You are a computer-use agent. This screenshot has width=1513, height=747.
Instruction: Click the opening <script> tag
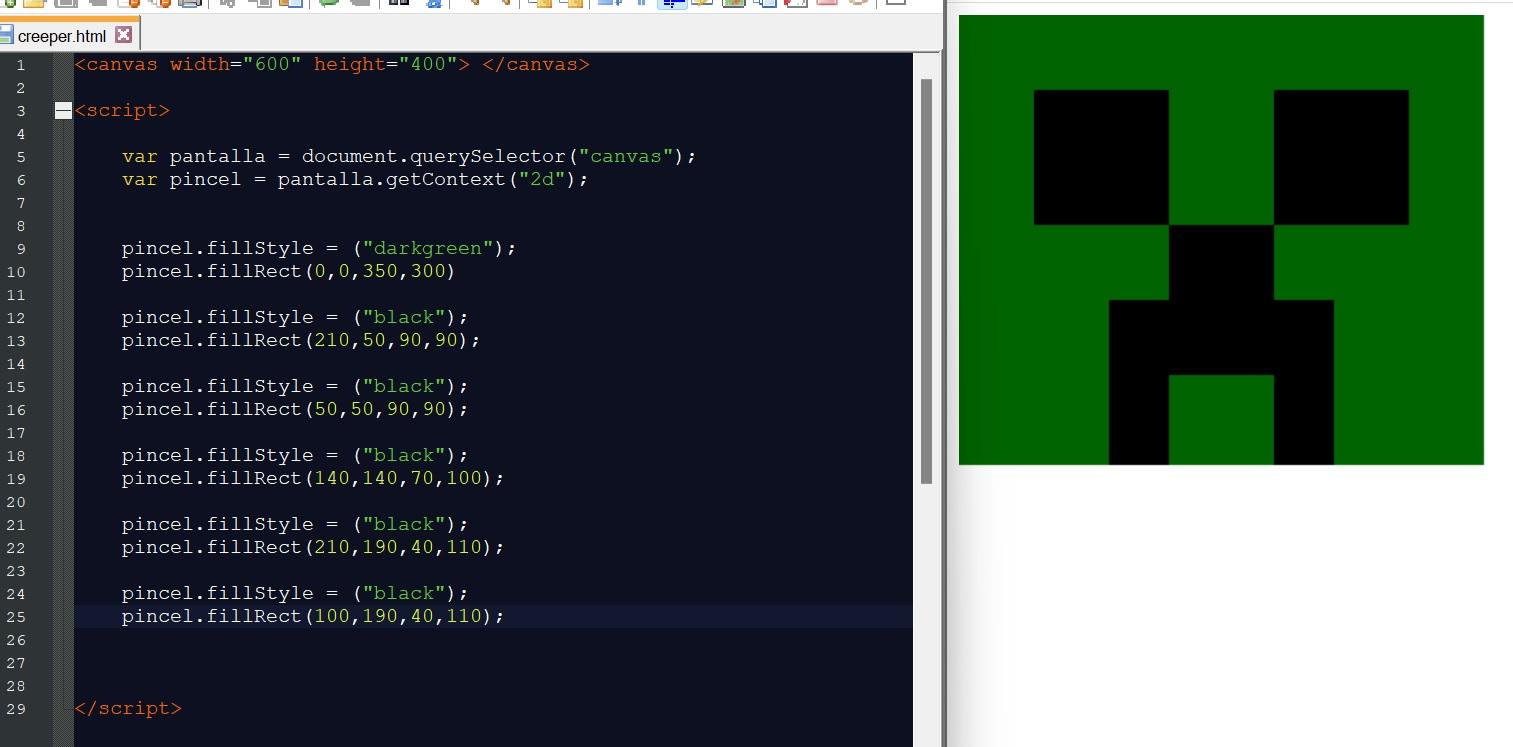point(123,110)
